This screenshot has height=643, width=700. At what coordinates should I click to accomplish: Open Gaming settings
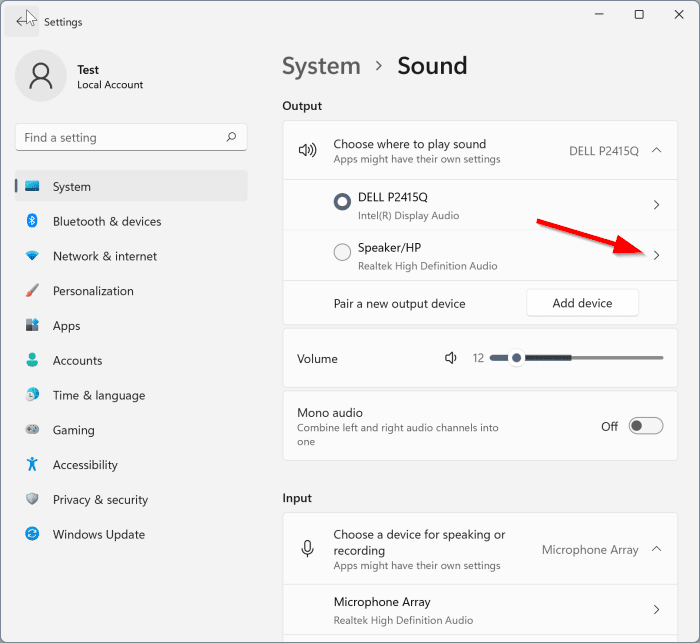(131, 430)
